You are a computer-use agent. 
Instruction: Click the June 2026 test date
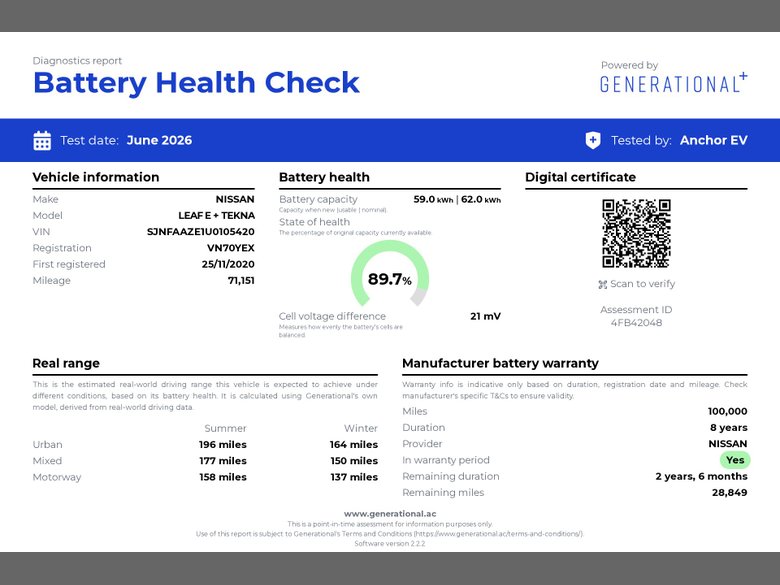pyautogui.click(x=159, y=140)
